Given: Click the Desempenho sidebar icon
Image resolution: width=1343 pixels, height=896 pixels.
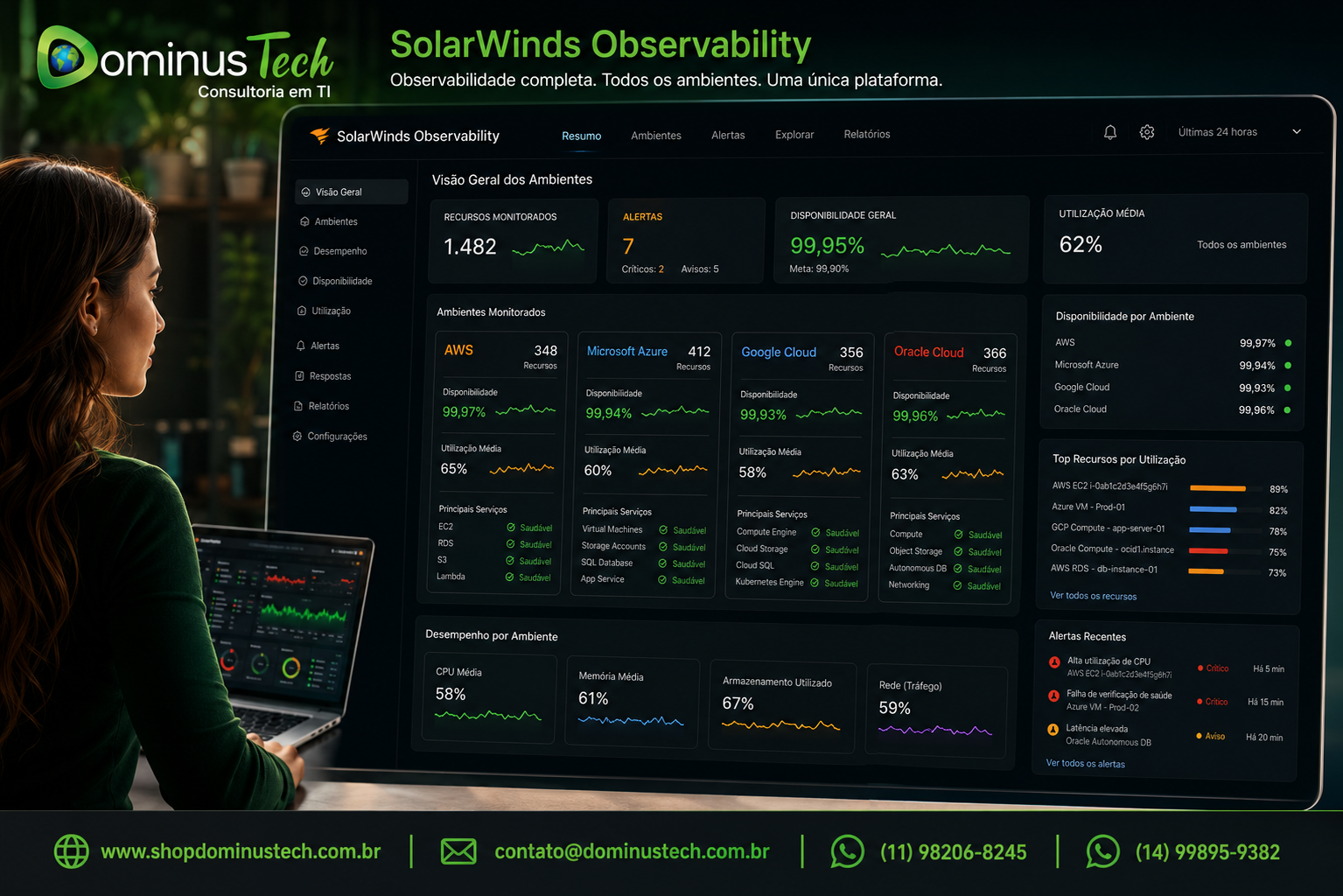Looking at the screenshot, I should tap(304, 251).
